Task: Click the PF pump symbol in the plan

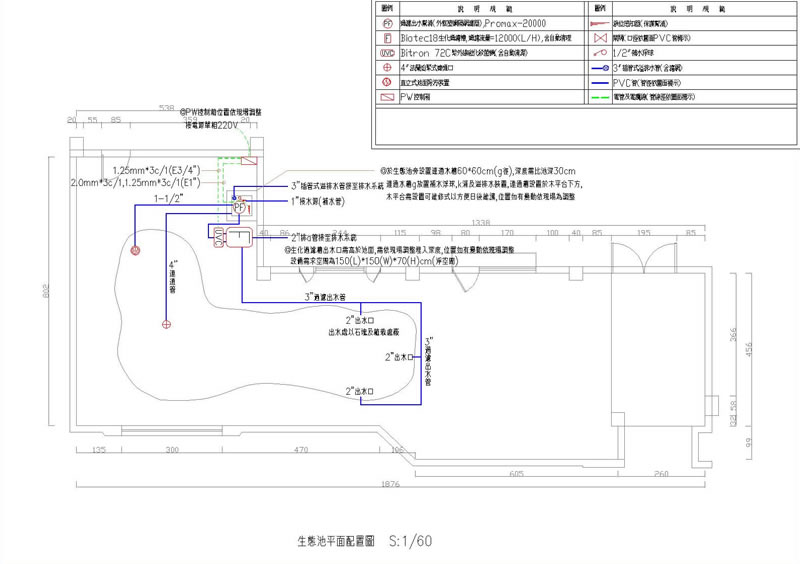Action: [238, 207]
